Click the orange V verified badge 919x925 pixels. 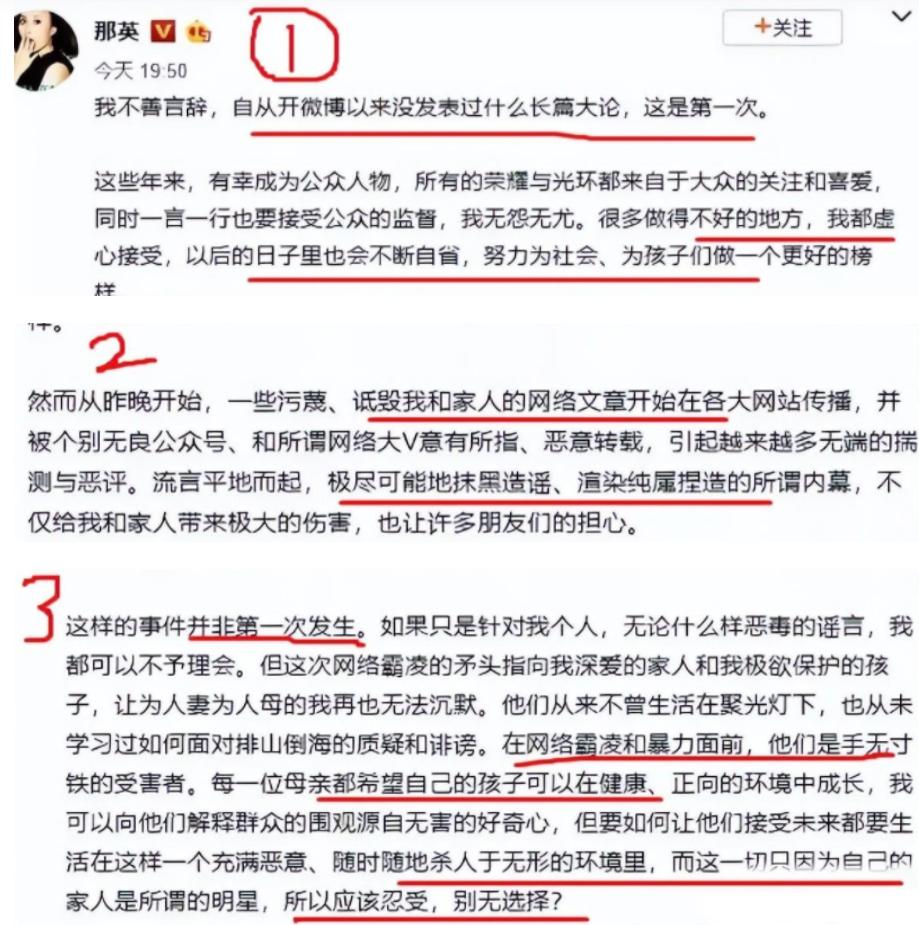point(163,31)
